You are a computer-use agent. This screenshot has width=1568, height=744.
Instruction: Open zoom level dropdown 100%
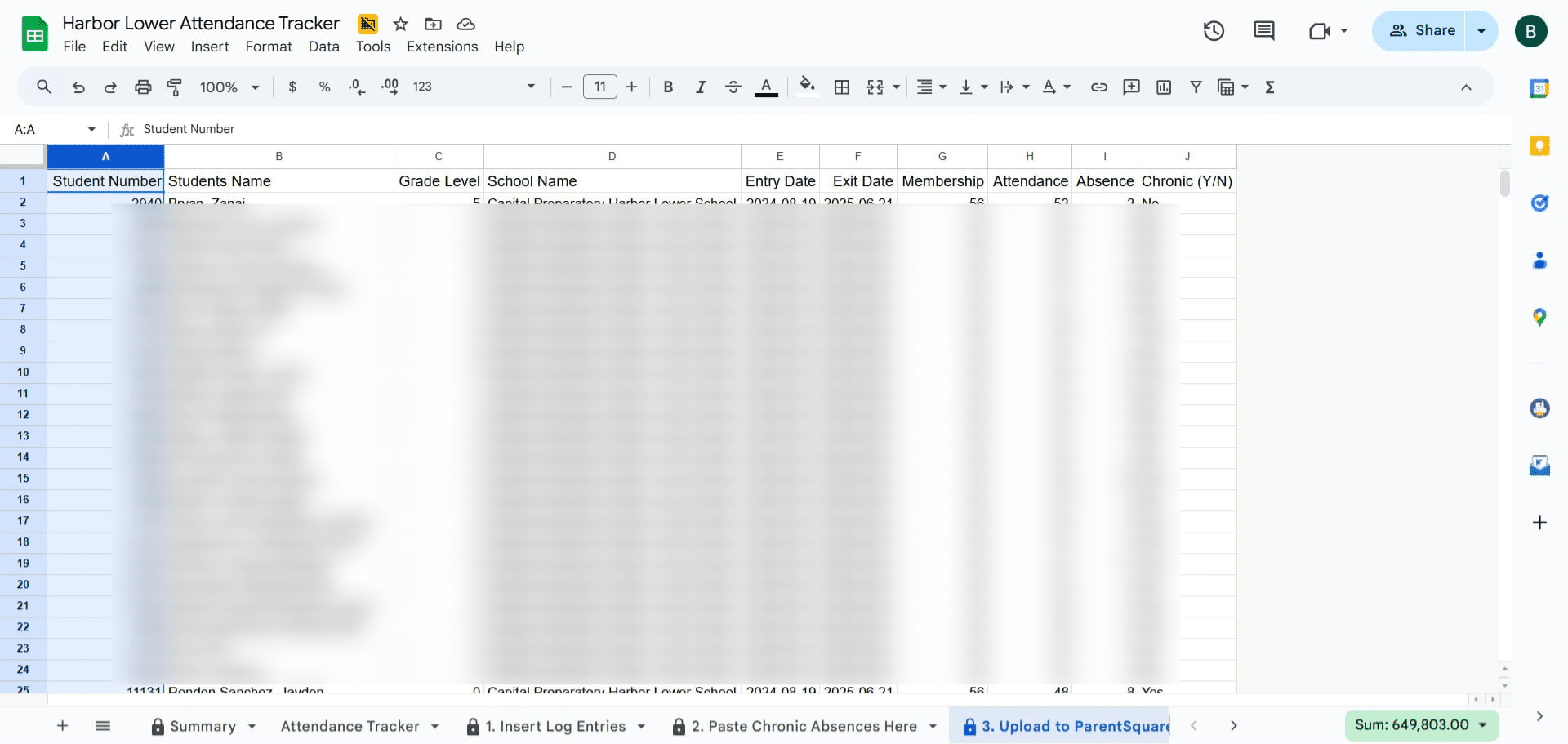click(x=229, y=87)
